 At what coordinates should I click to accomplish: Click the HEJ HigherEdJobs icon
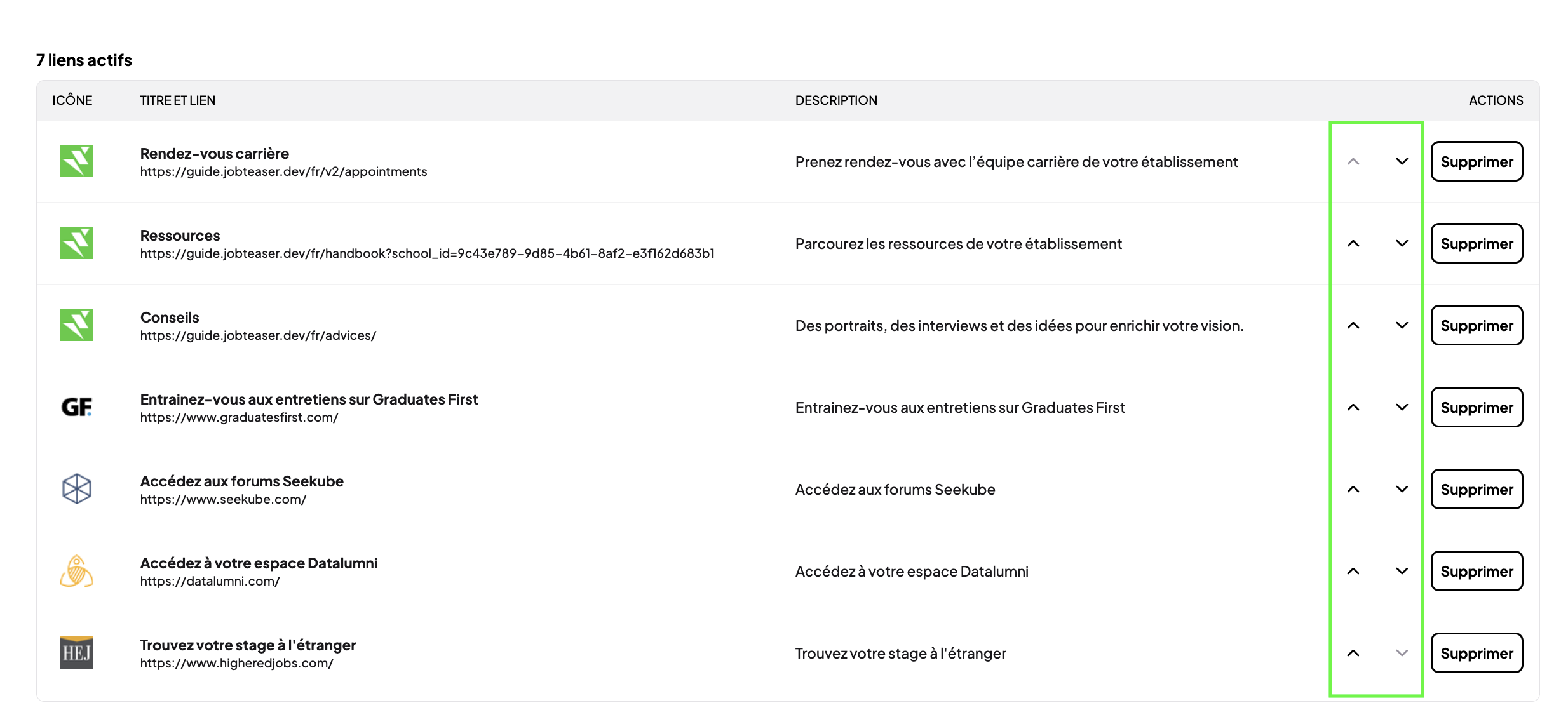[76, 653]
